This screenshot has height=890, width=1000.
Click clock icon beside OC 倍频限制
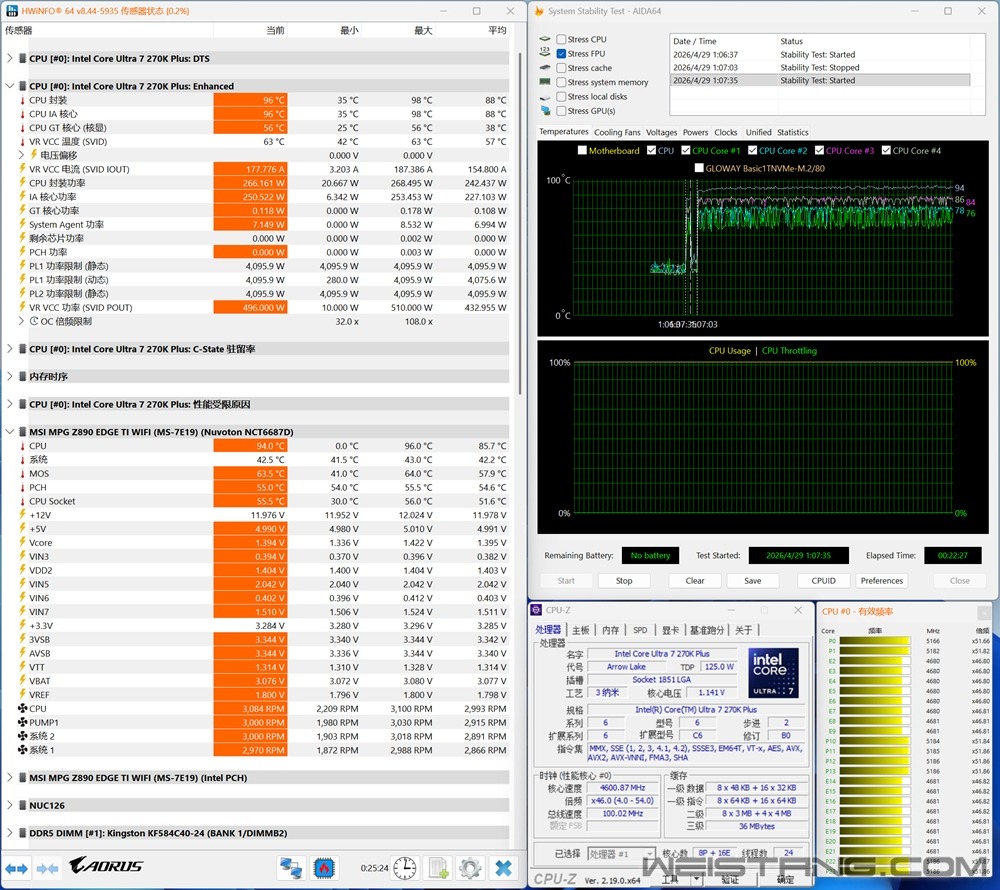34,321
